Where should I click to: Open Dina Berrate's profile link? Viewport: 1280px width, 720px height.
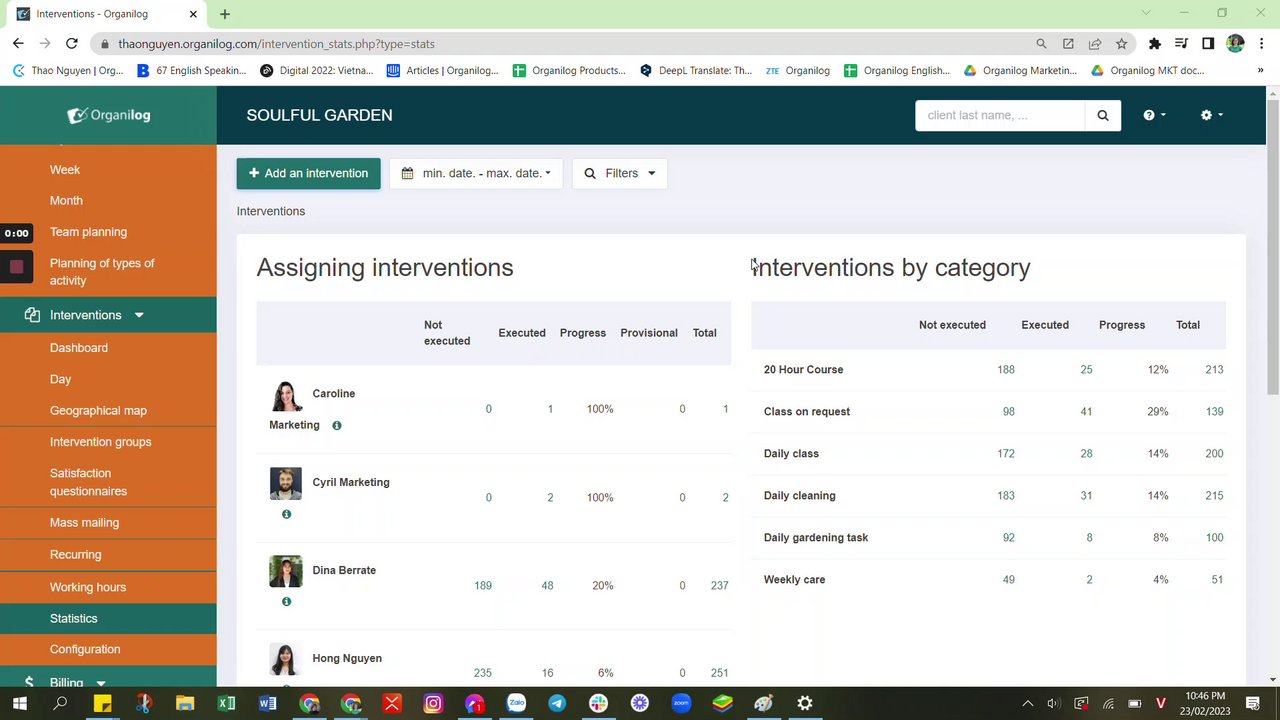pyautogui.click(x=344, y=570)
